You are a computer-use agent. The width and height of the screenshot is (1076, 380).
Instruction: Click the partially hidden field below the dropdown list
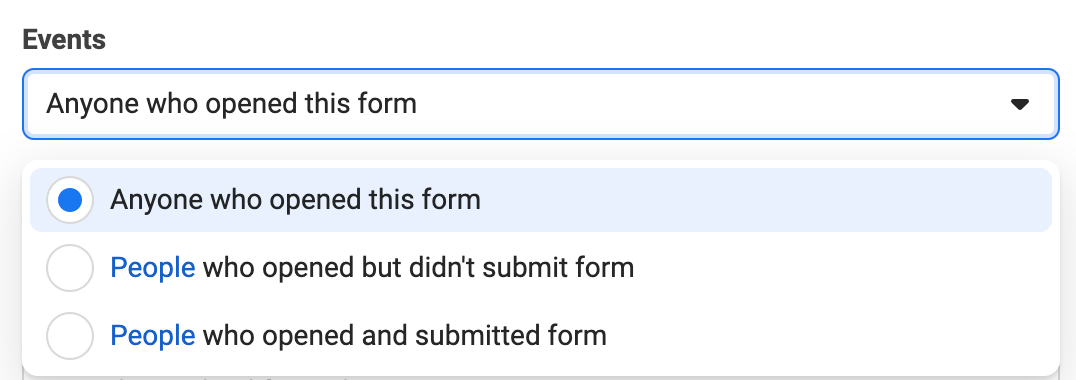(541, 377)
